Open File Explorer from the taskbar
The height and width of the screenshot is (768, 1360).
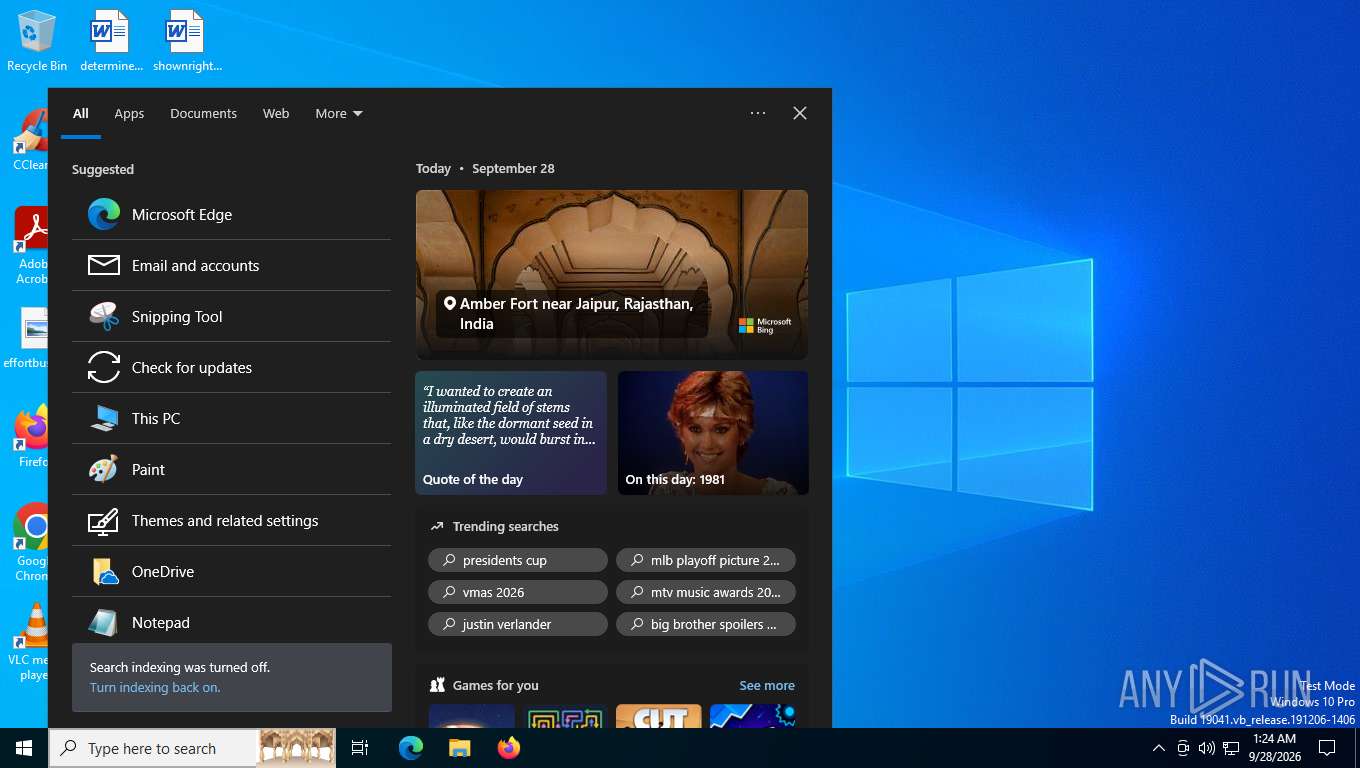click(459, 748)
